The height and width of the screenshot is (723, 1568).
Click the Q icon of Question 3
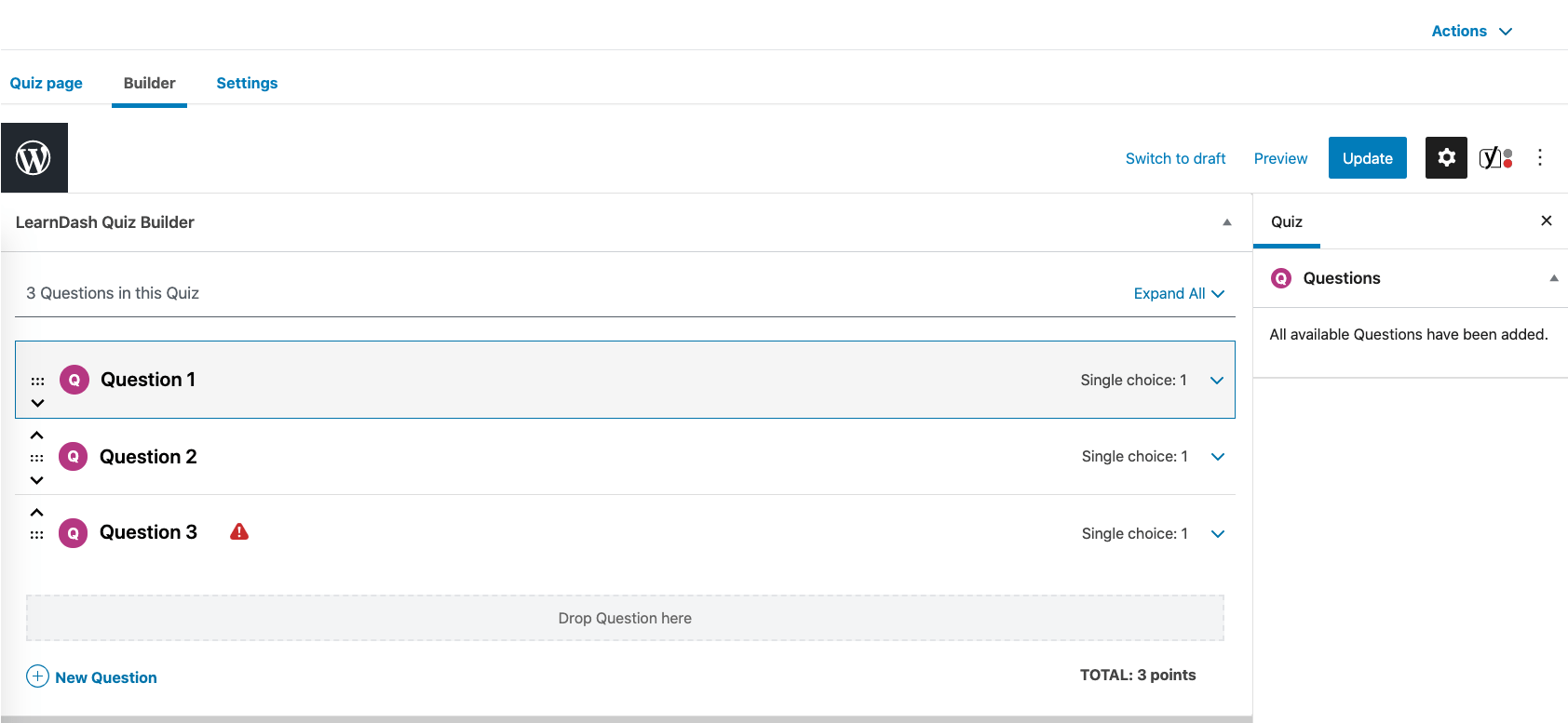coord(74,533)
